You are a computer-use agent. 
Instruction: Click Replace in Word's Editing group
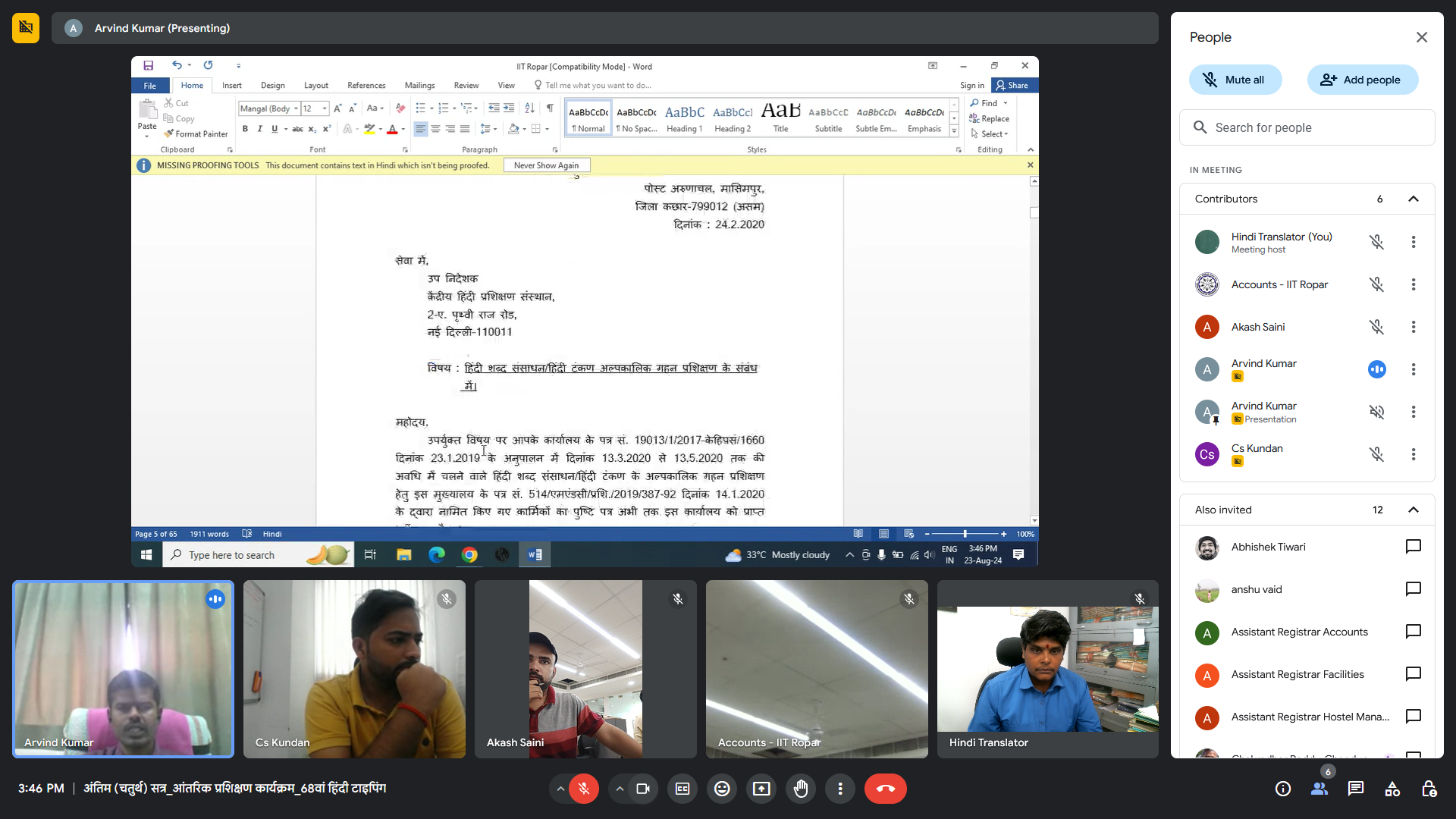990,119
